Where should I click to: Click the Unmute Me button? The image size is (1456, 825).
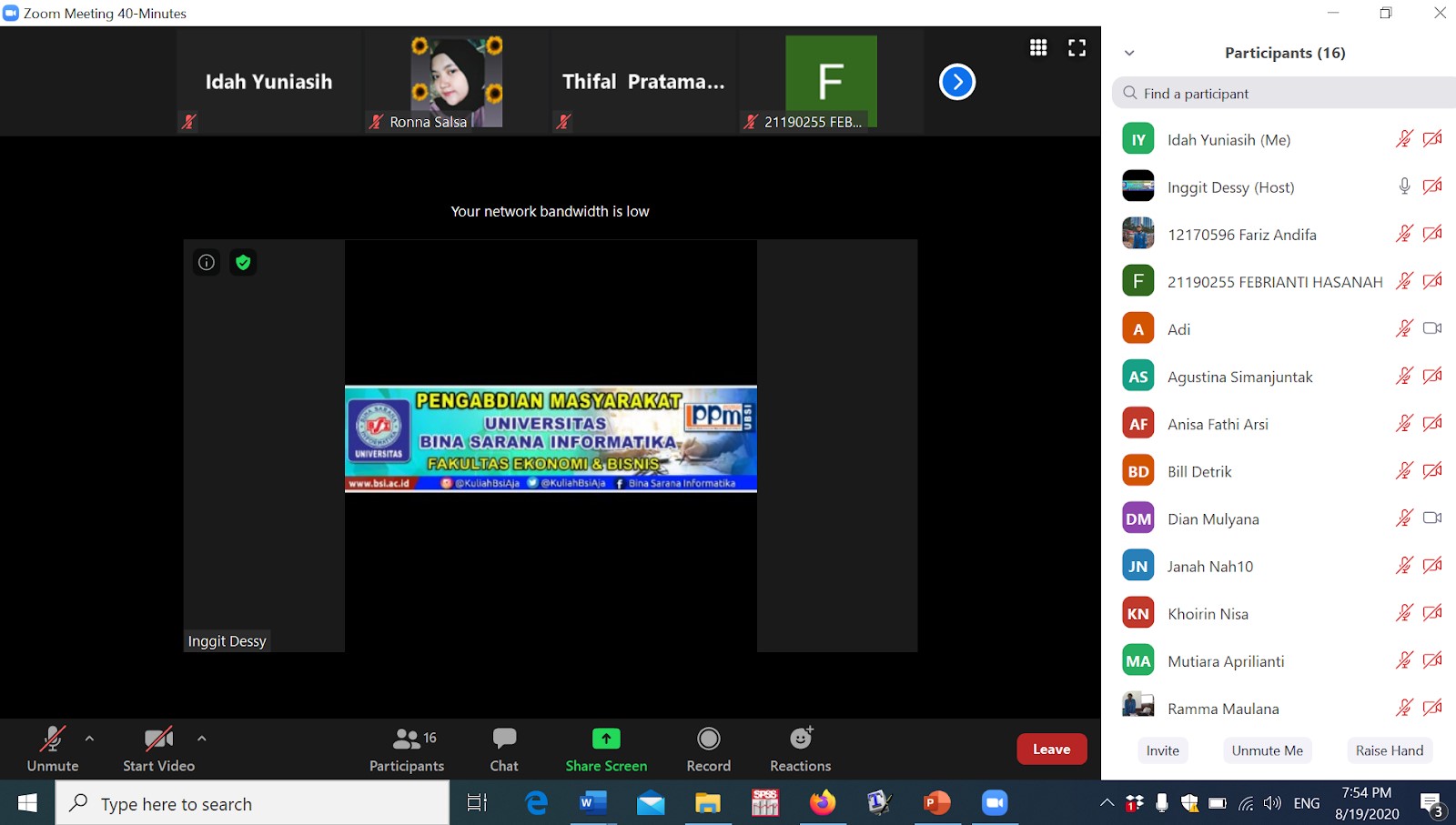point(1268,750)
